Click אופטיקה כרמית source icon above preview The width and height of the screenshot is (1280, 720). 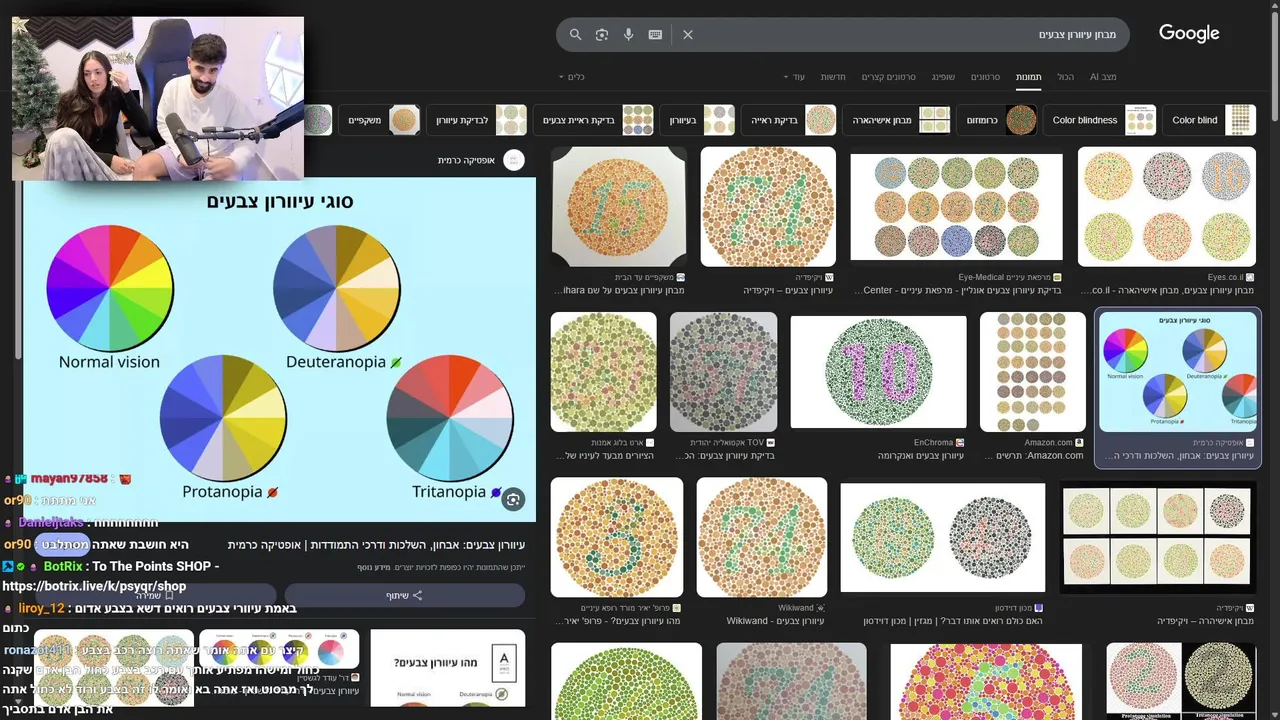pyautogui.click(x=514, y=160)
